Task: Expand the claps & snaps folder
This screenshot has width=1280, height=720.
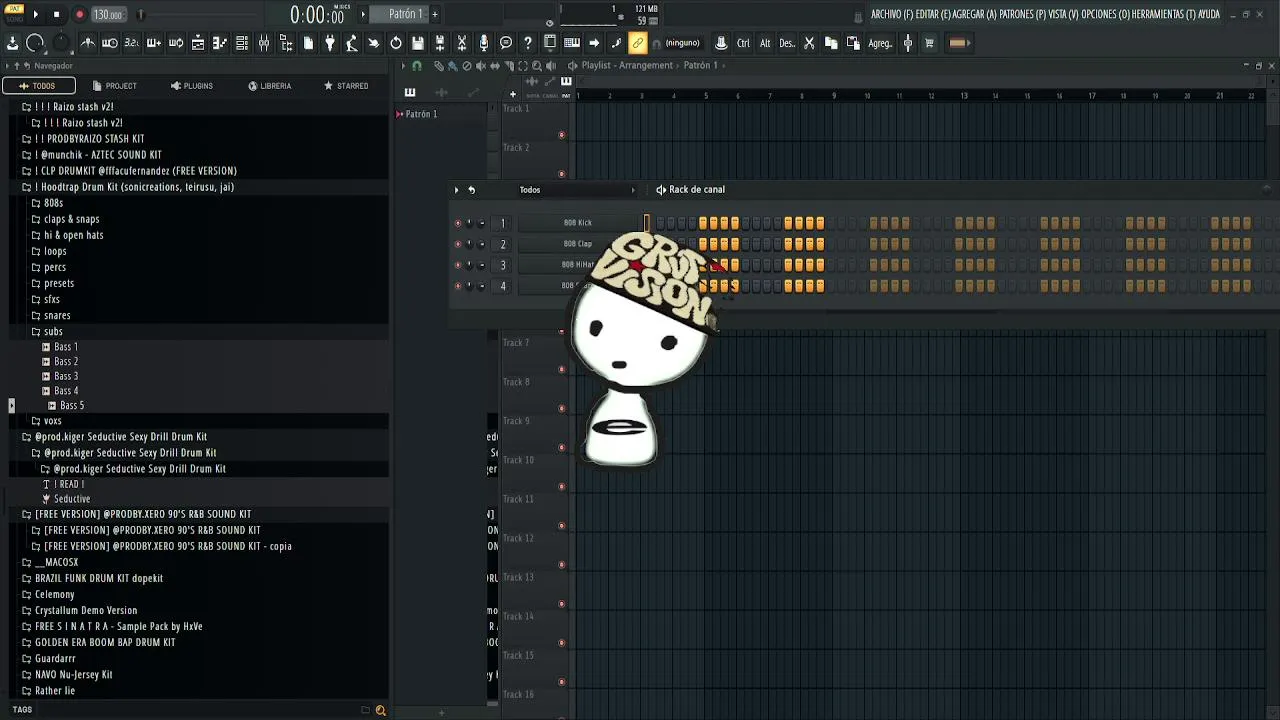Action: pyautogui.click(x=36, y=219)
